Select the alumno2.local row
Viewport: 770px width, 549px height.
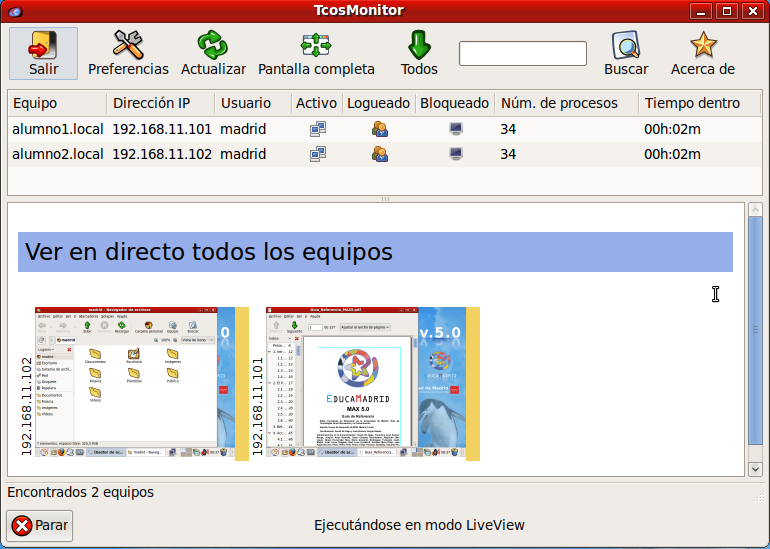[x=58, y=154]
